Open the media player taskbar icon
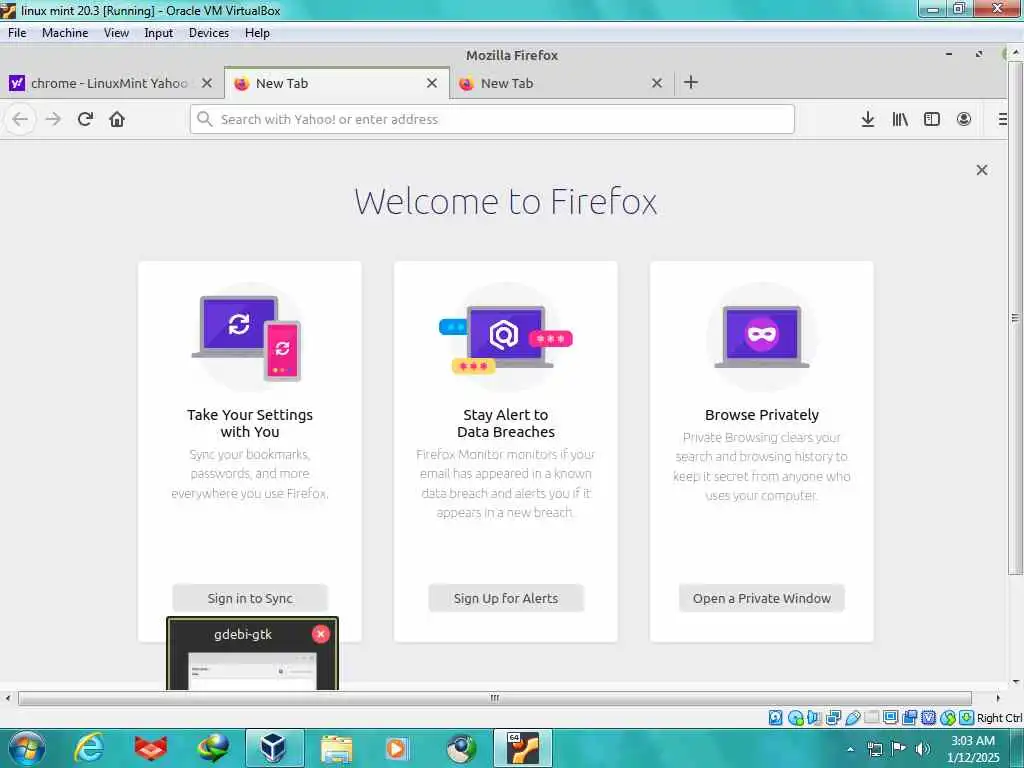The image size is (1024, 768). (x=398, y=748)
